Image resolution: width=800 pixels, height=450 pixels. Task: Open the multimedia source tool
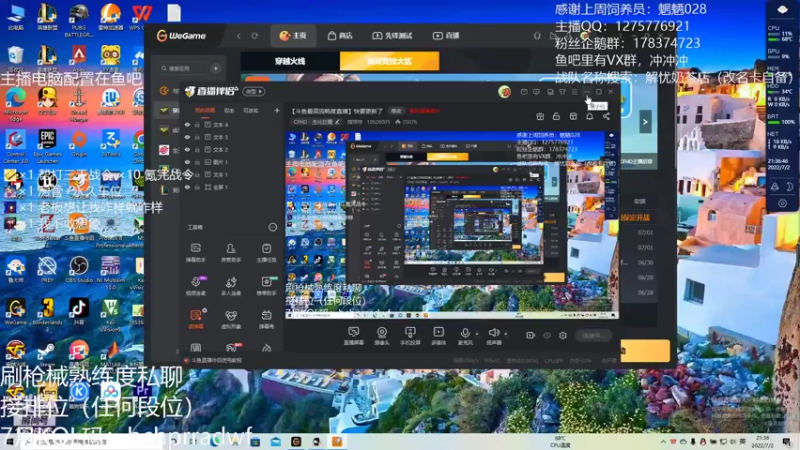point(438,336)
